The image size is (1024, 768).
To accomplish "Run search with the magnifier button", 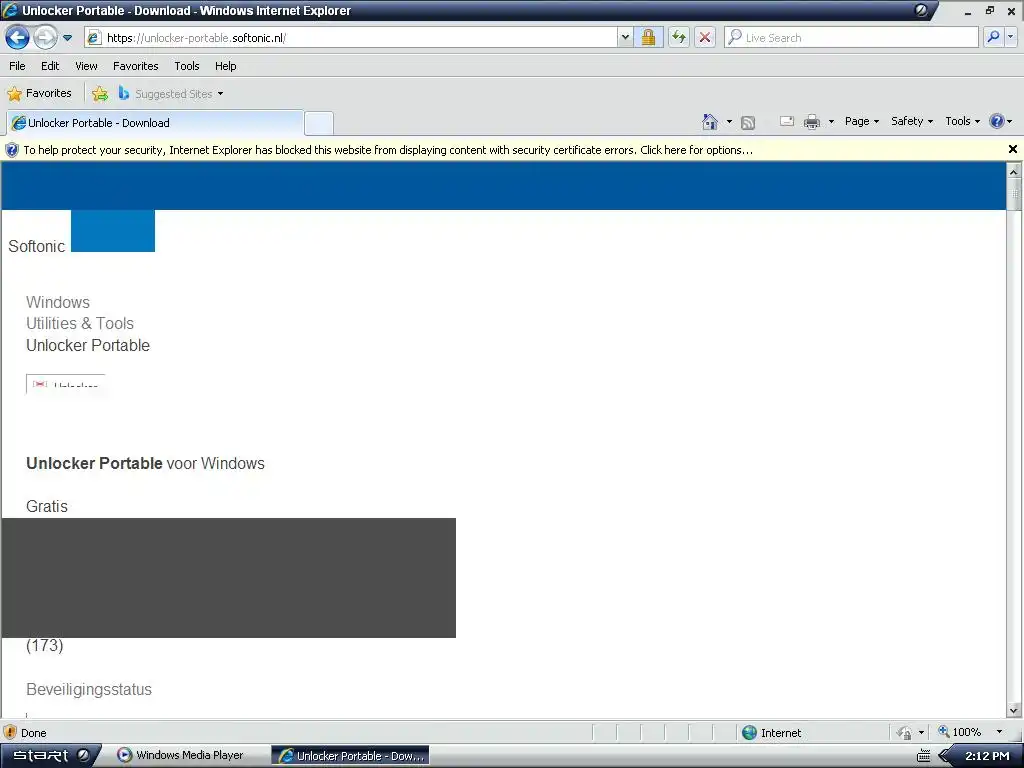I will click(993, 37).
